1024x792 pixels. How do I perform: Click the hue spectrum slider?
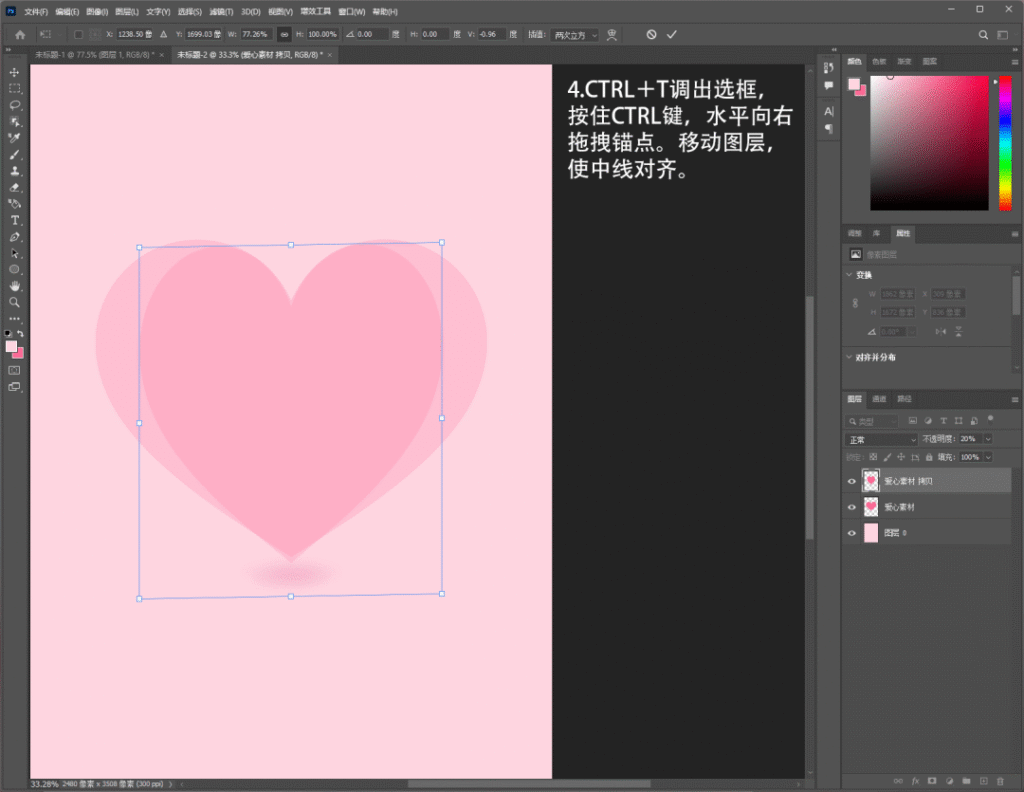click(x=1005, y=143)
